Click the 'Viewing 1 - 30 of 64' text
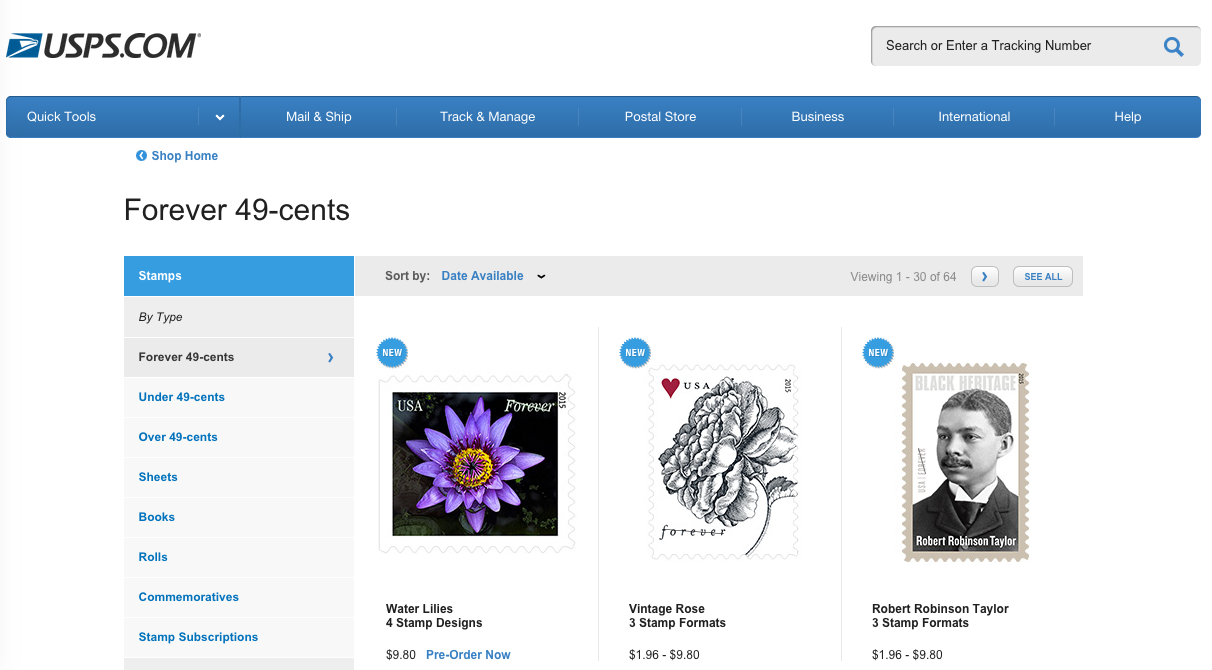1212x670 pixels. [903, 277]
